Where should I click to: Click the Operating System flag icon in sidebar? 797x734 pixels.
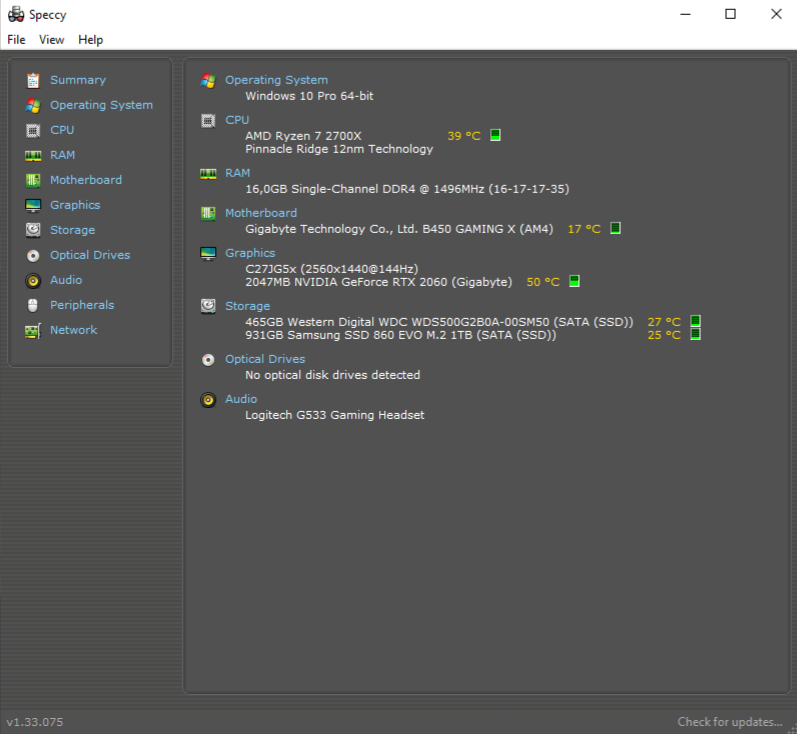pyautogui.click(x=33, y=105)
